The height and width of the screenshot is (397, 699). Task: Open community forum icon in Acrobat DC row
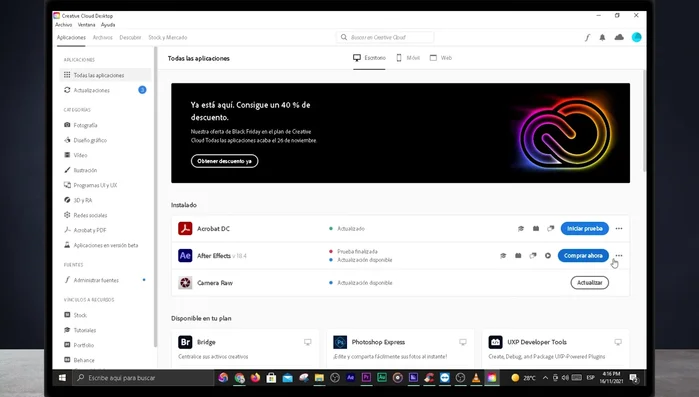[x=551, y=229]
